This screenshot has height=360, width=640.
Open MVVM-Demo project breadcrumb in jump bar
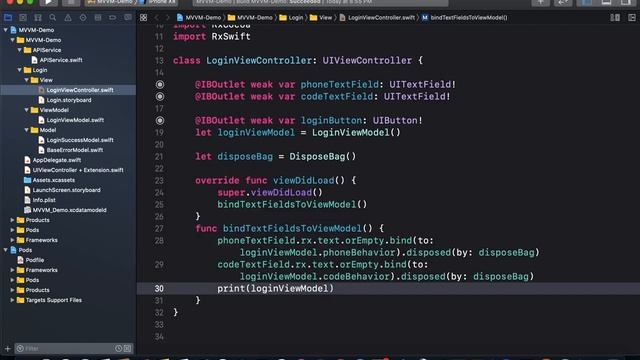(199, 18)
